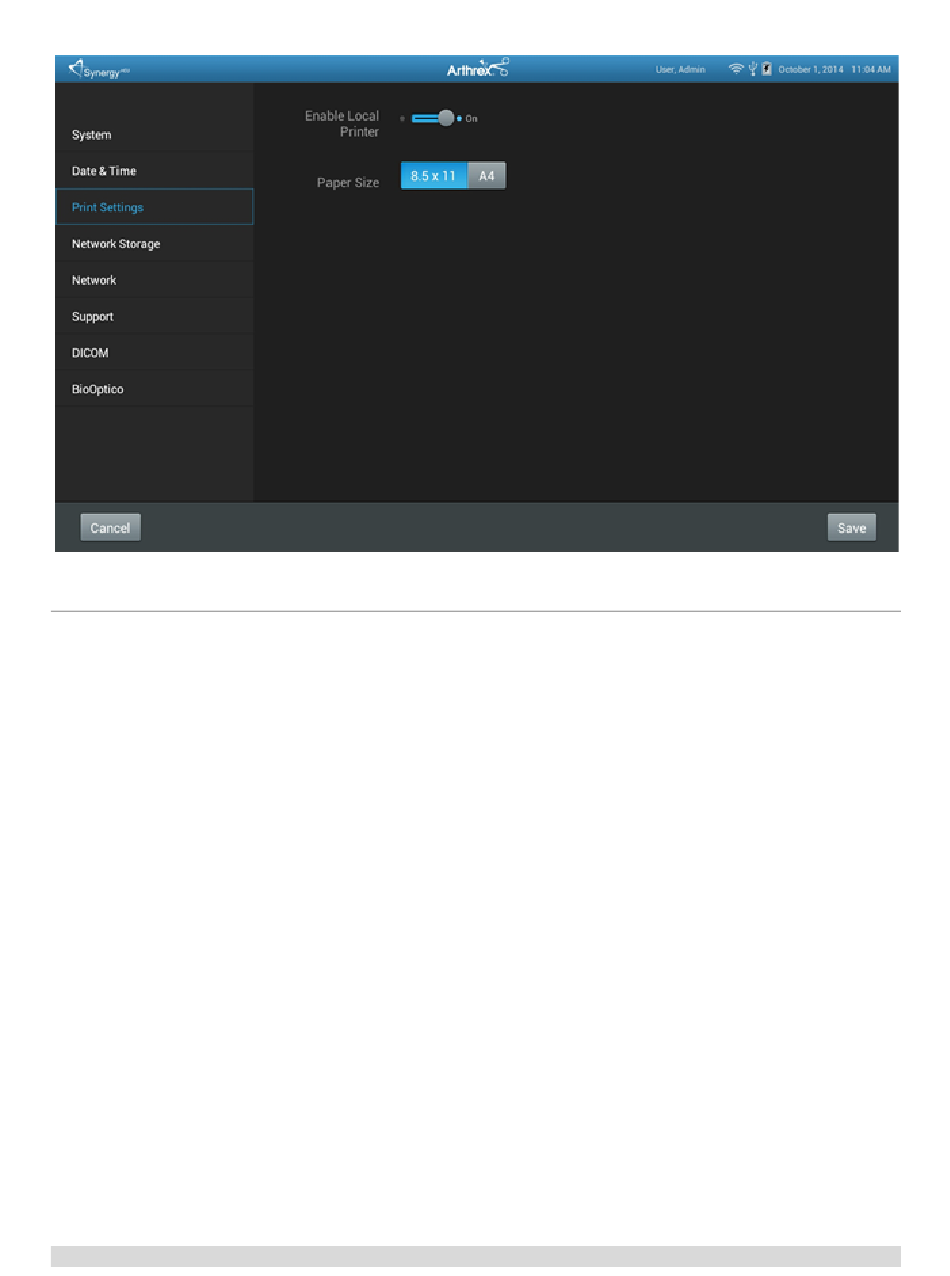Click the USB connection icon
The width and height of the screenshot is (950, 1276).
(753, 69)
